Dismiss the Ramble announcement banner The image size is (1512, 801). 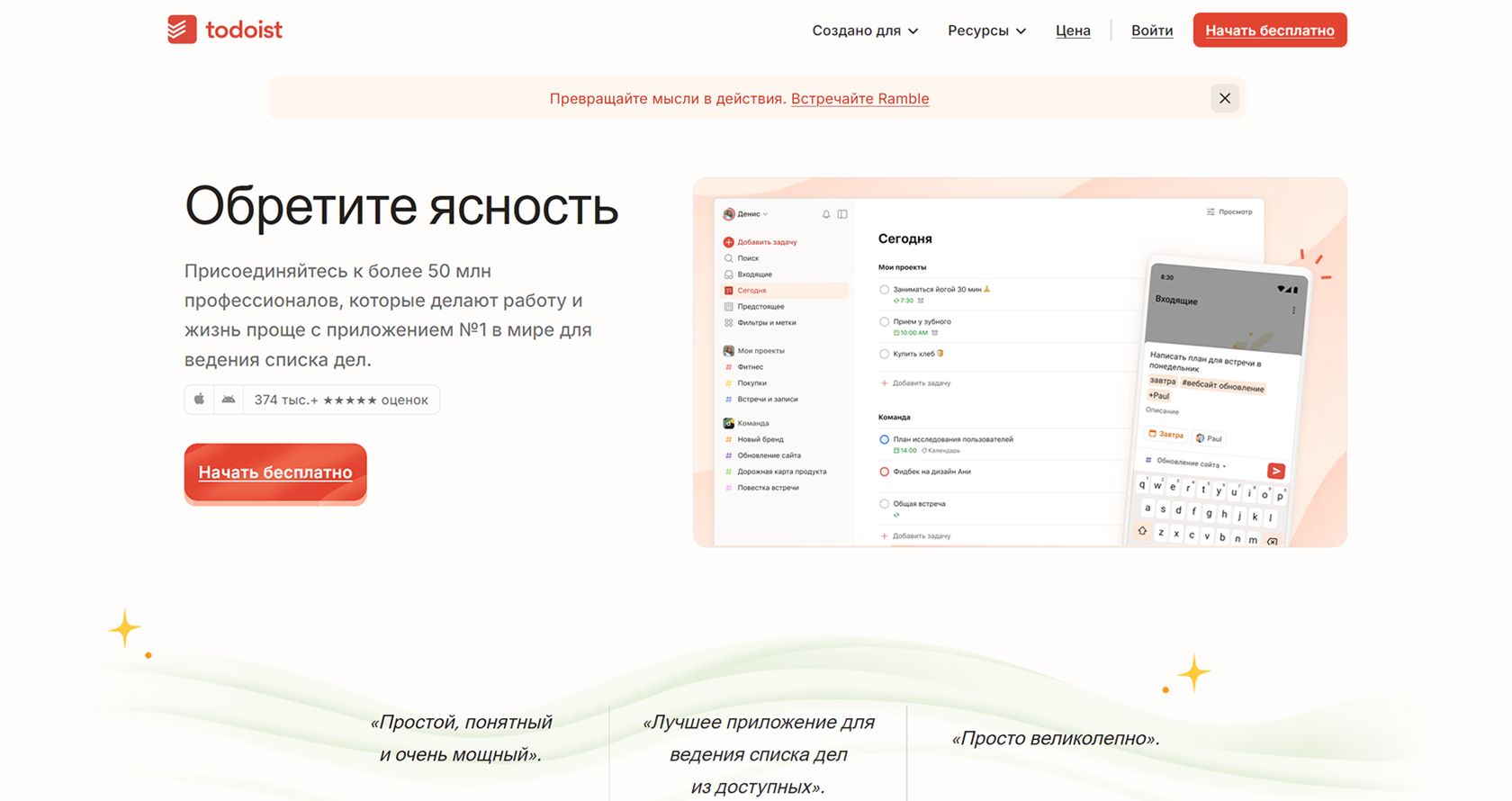tap(1224, 98)
